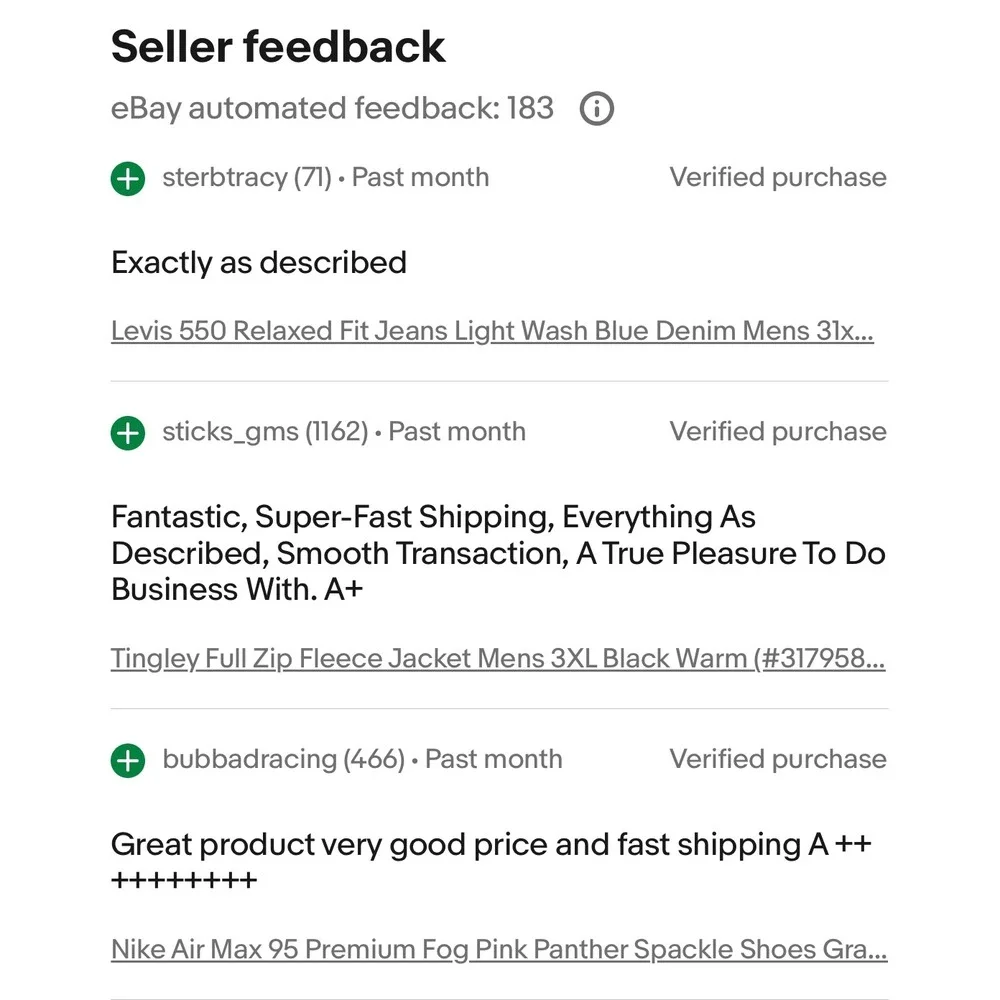This screenshot has width=1000, height=1000.
Task: Click sticks_gms green positive feedback icon
Action: pyautogui.click(x=128, y=433)
